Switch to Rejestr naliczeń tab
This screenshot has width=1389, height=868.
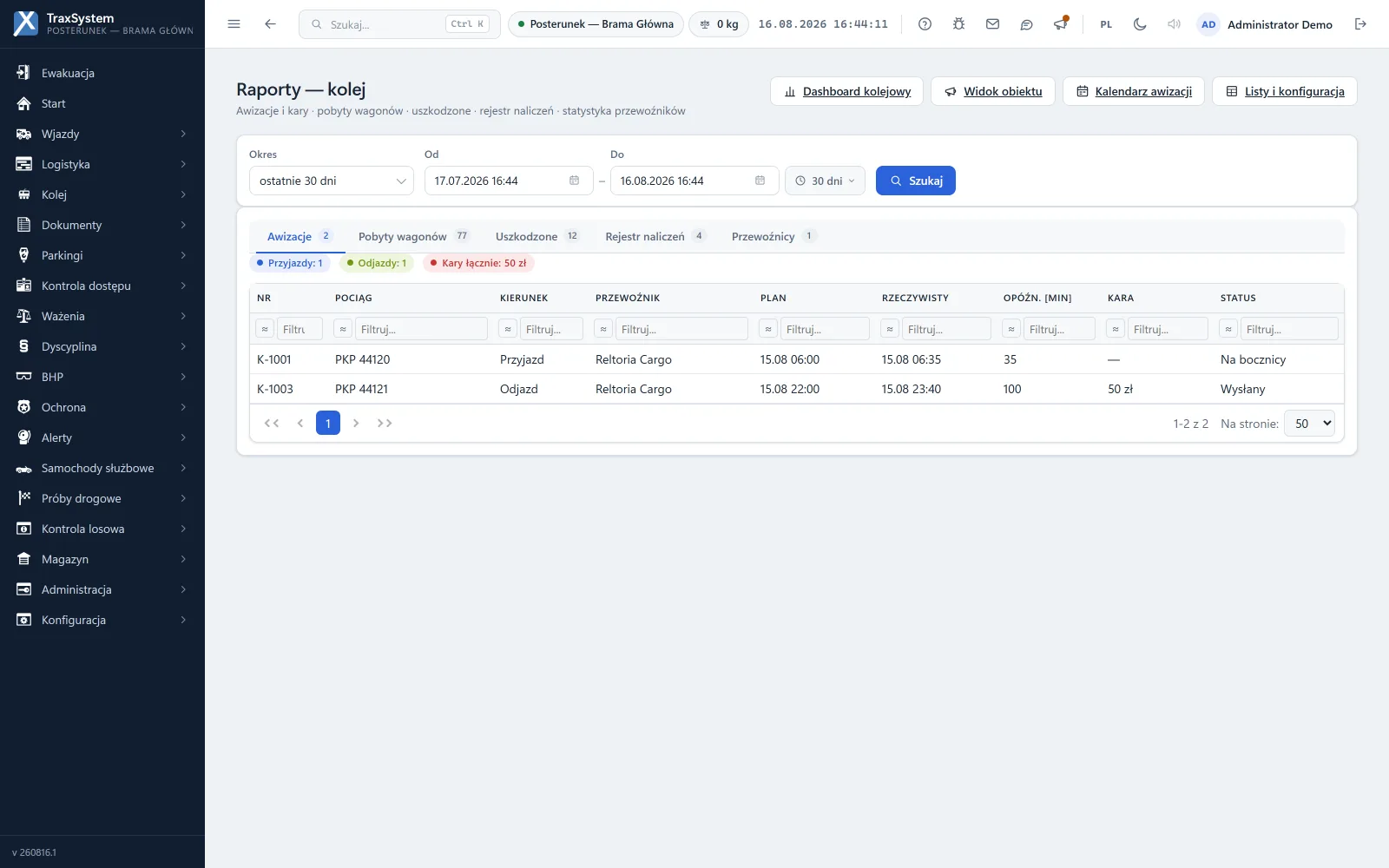tap(655, 236)
